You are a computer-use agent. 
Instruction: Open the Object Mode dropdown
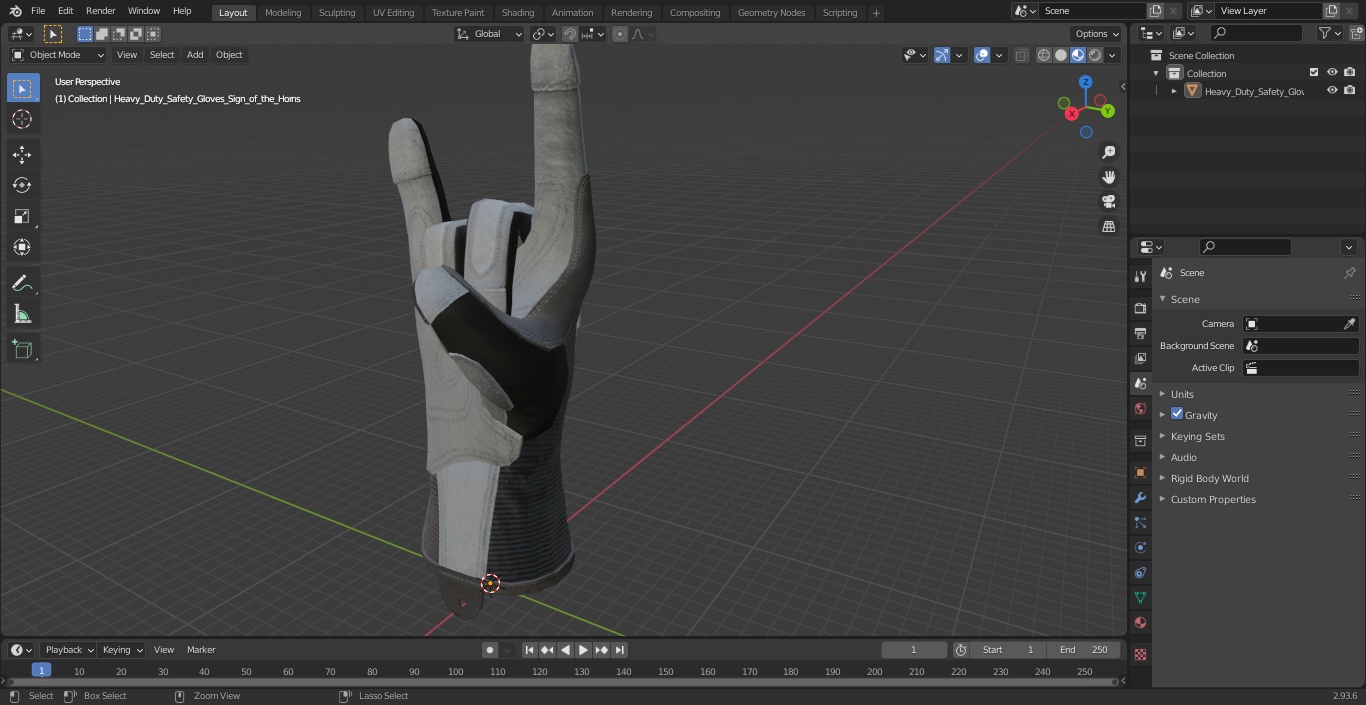point(58,55)
